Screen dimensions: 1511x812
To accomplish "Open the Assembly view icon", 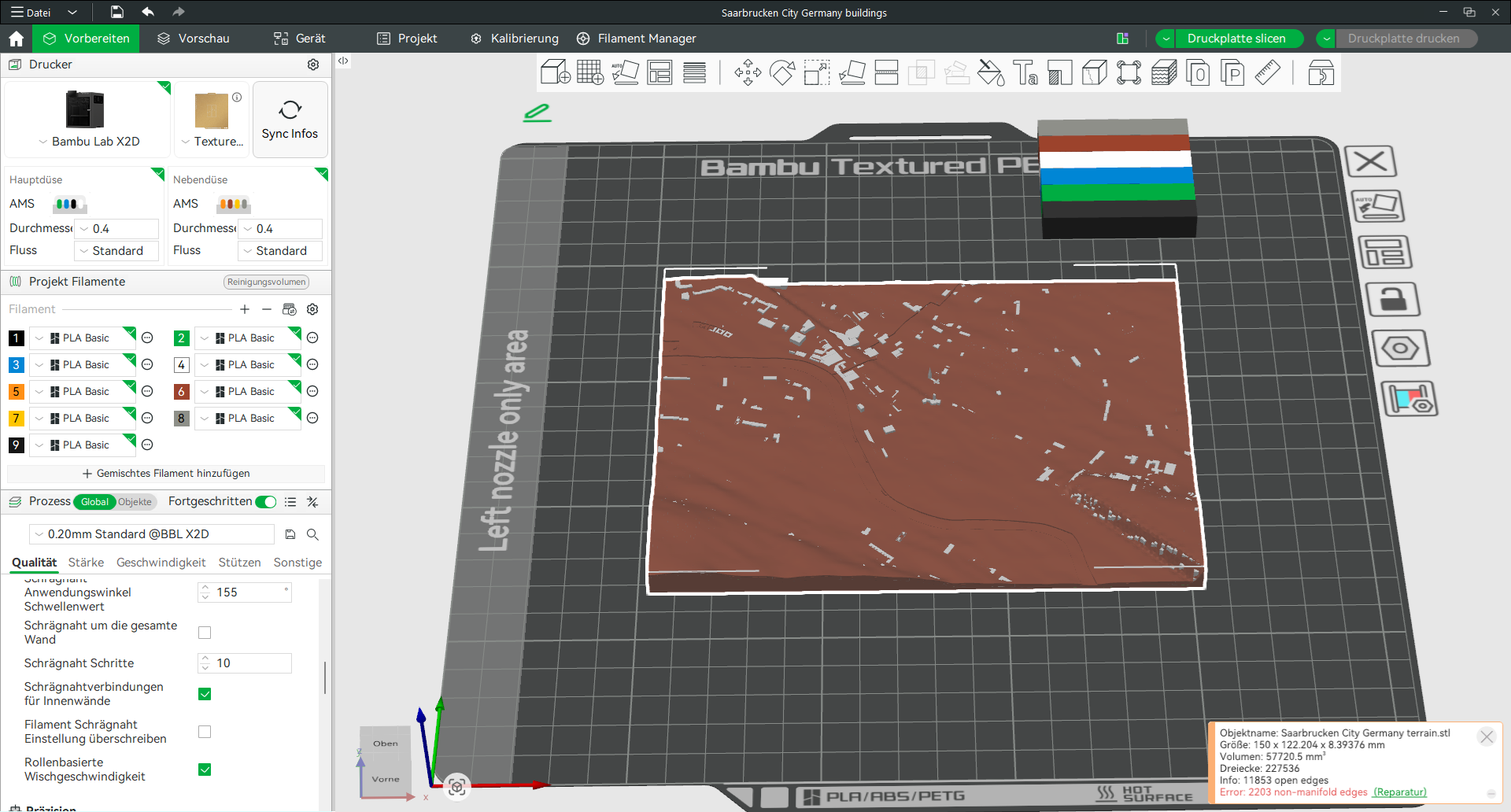I will [x=1321, y=72].
